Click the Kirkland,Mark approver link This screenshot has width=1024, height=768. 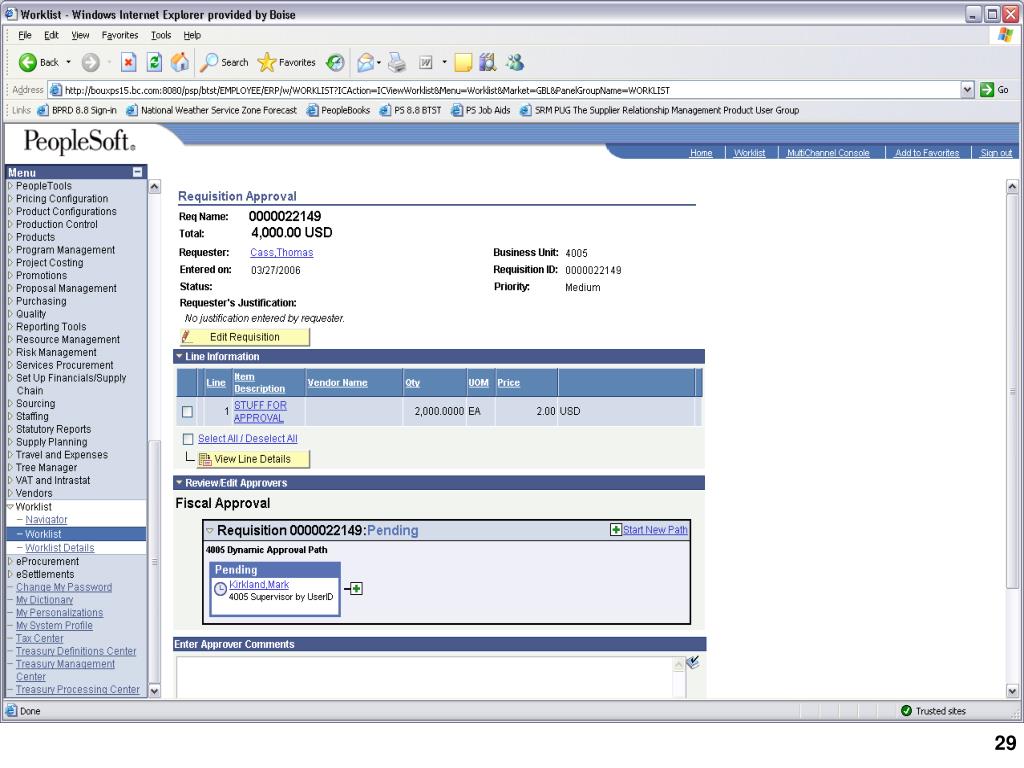259,584
